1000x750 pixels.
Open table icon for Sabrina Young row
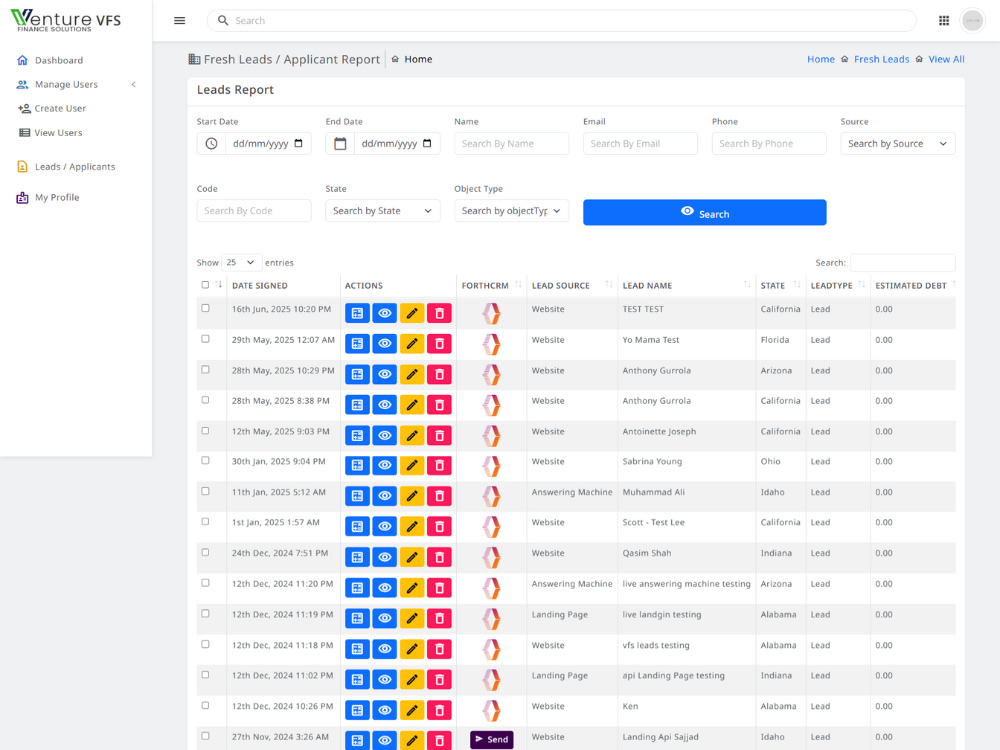coord(357,466)
